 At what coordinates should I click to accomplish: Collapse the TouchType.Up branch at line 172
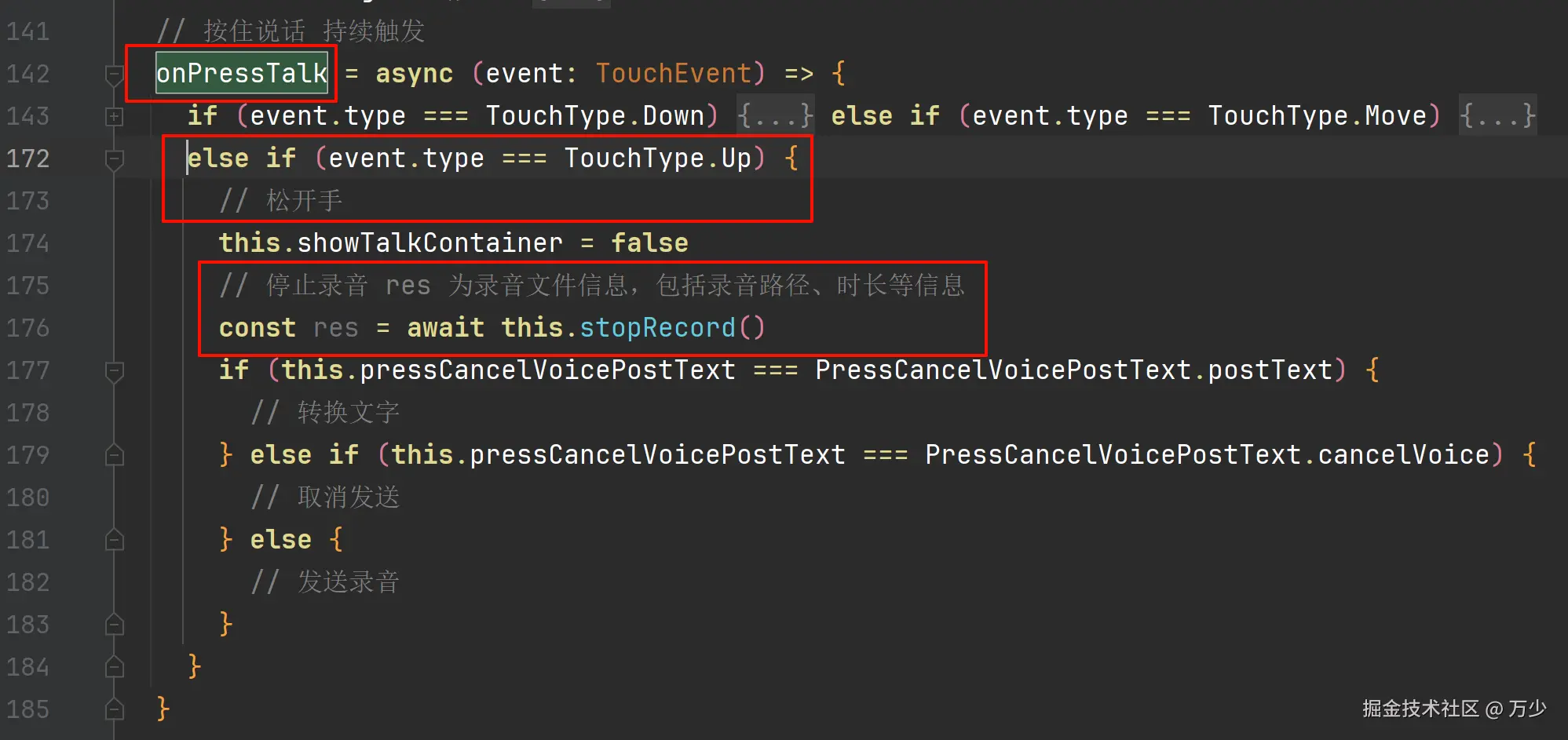tap(115, 159)
